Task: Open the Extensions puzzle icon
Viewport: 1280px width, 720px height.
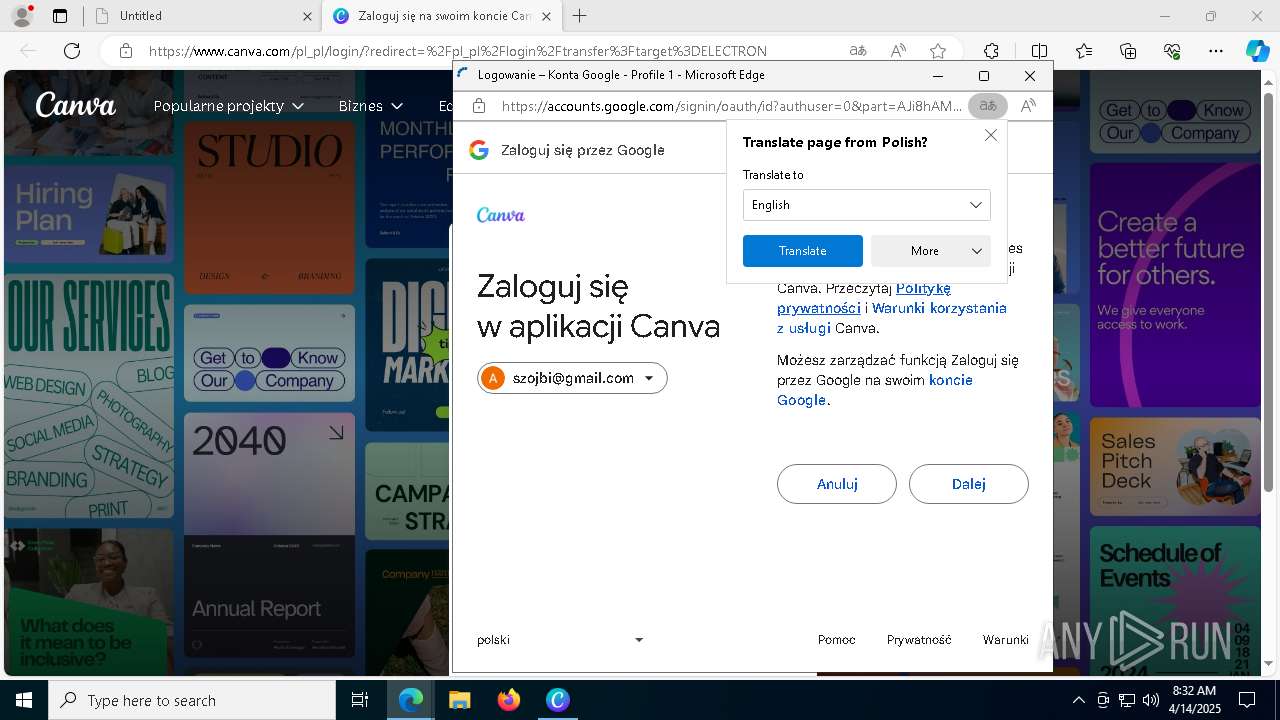Action: coord(991,51)
